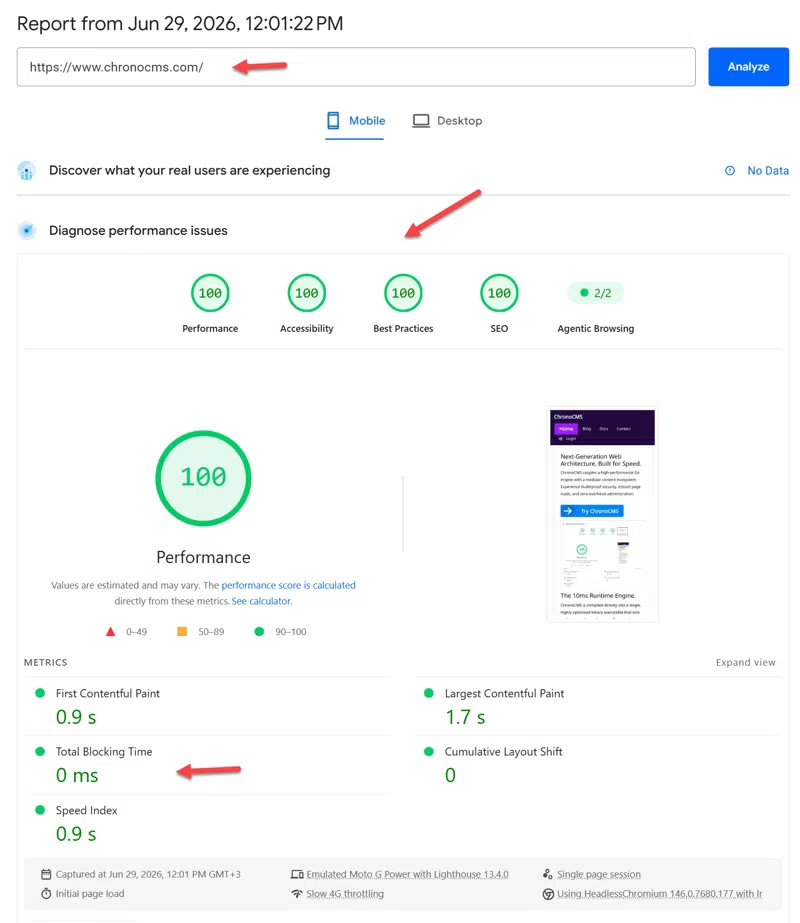Image resolution: width=800 pixels, height=923 pixels.
Task: Click the First Contentful Paint 0.9 s value
Action: (76, 717)
